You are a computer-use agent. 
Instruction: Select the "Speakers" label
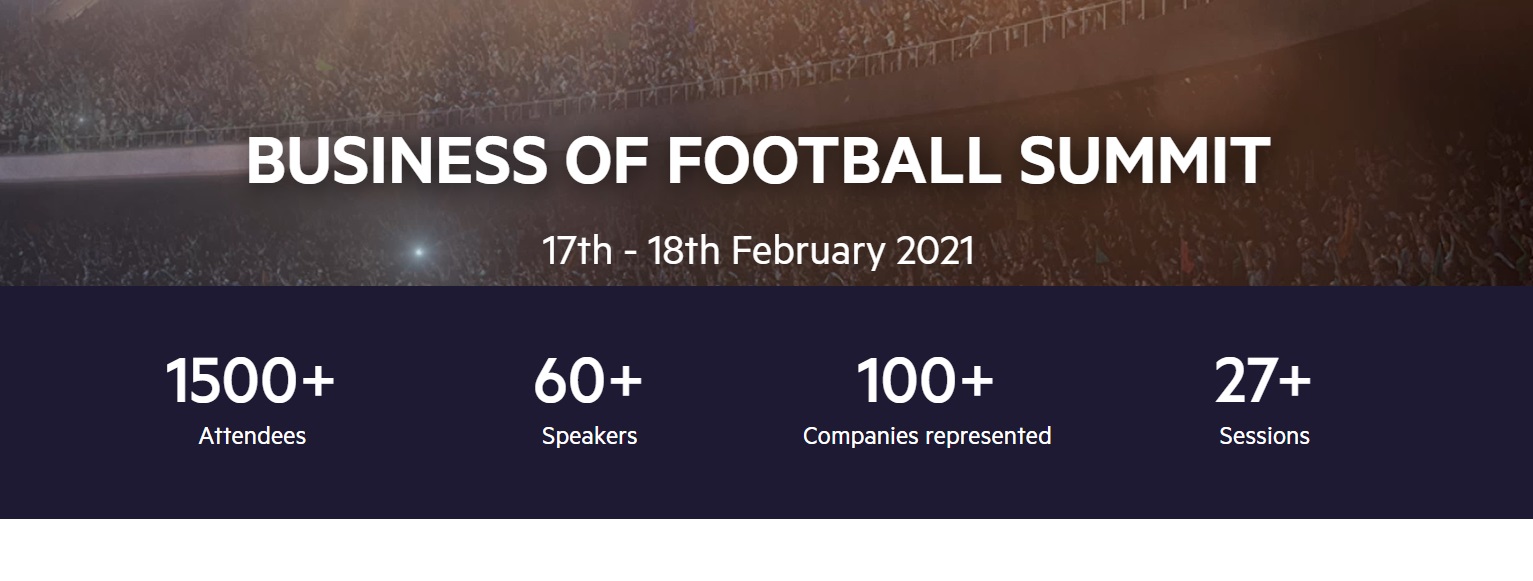pos(589,436)
